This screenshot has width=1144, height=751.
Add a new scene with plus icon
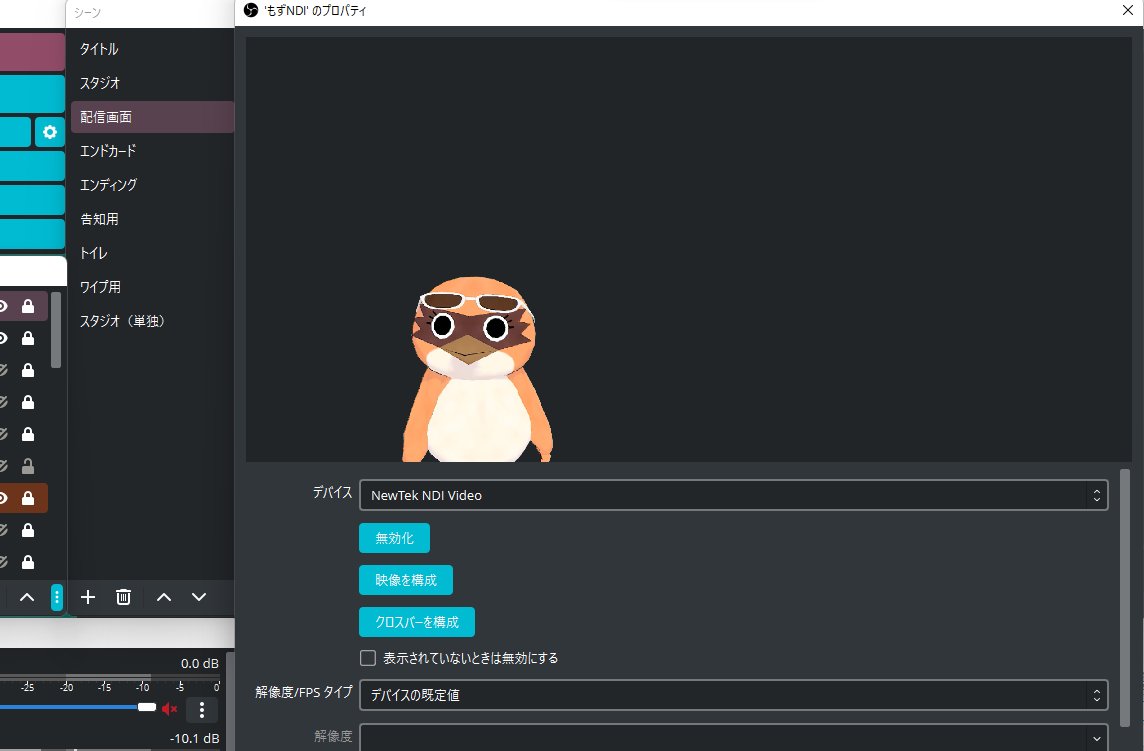88,597
